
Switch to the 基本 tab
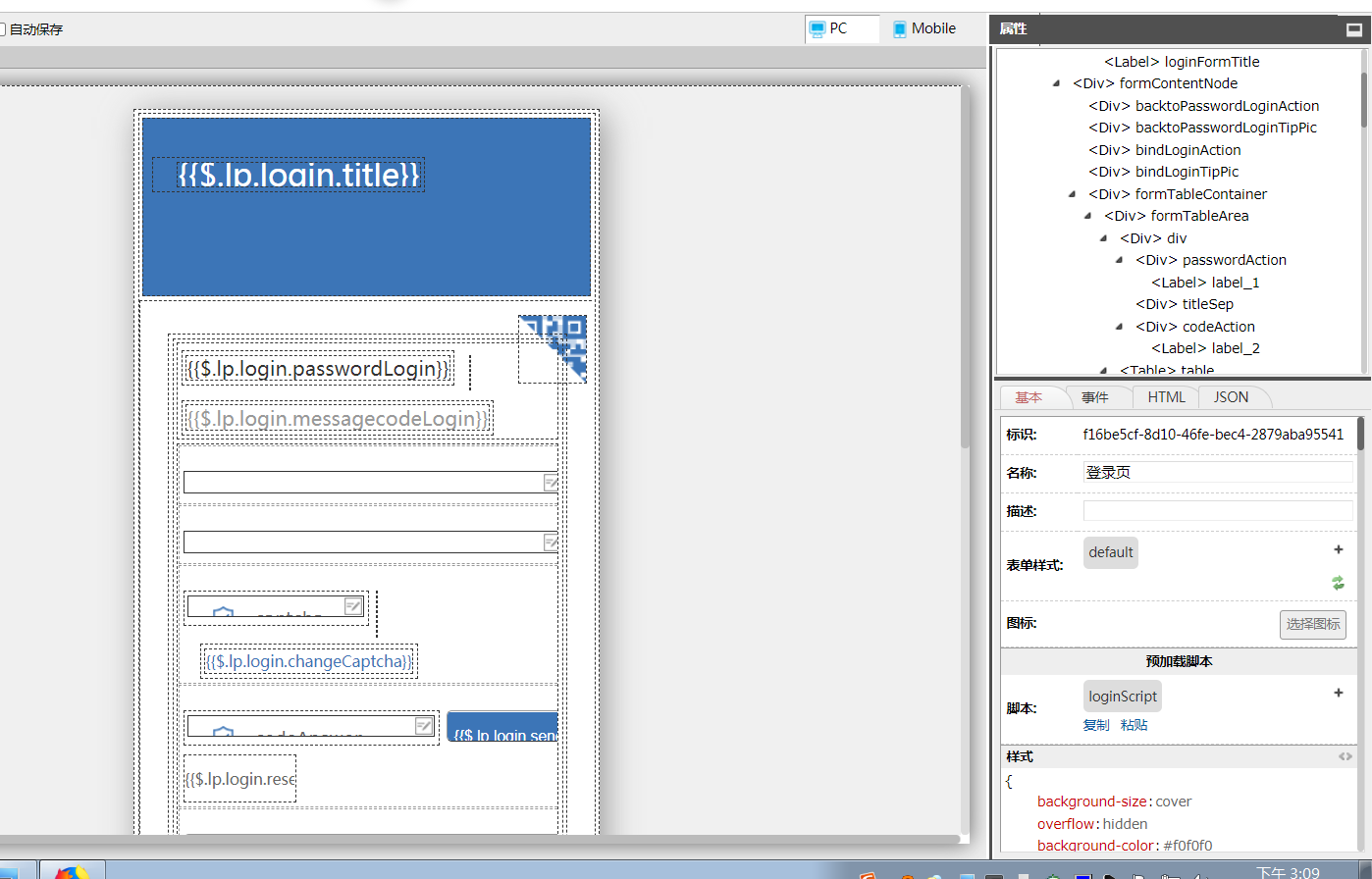pyautogui.click(x=1029, y=397)
